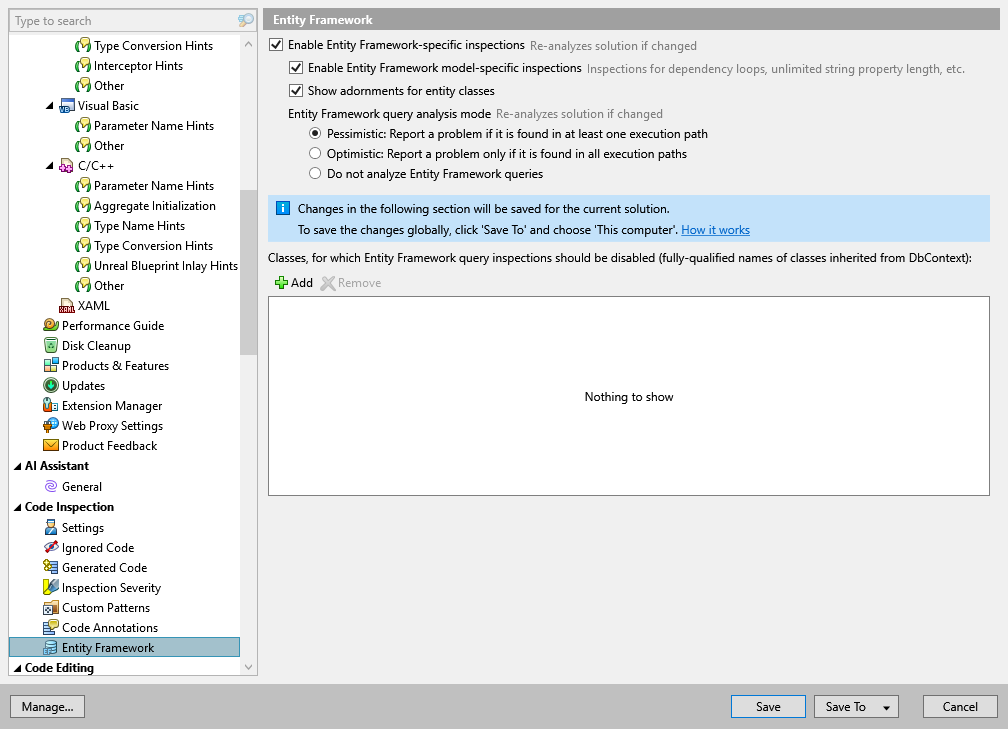Open the Code Annotations page
Image resolution: width=1008 pixels, height=729 pixels.
pyautogui.click(x=104, y=627)
